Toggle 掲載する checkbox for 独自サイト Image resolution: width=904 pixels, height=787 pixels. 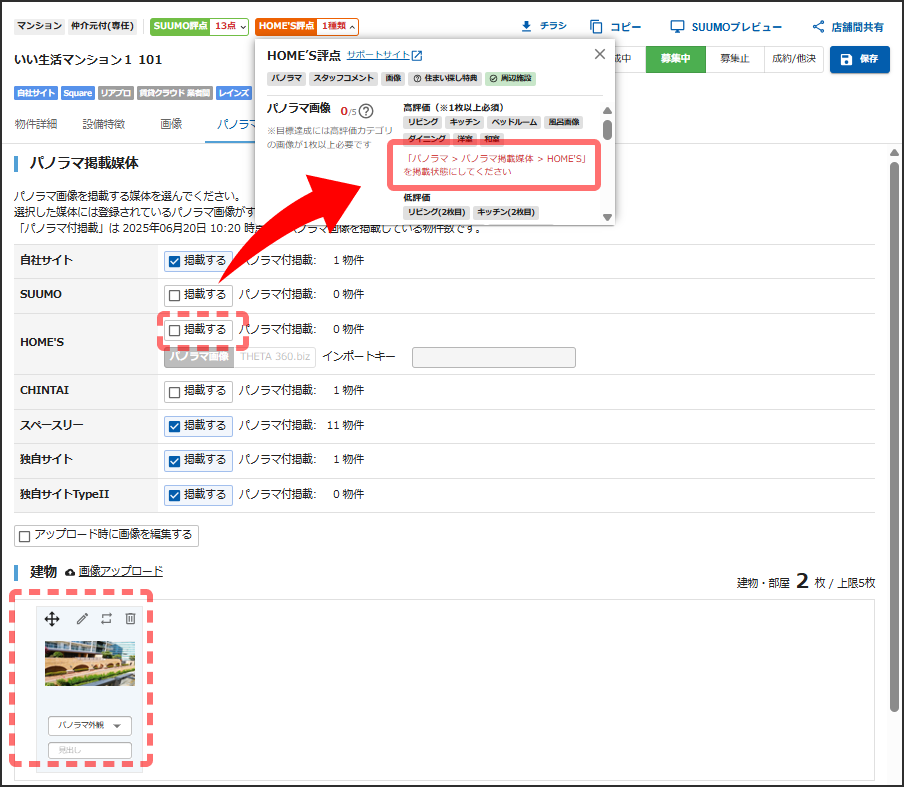tap(174, 461)
